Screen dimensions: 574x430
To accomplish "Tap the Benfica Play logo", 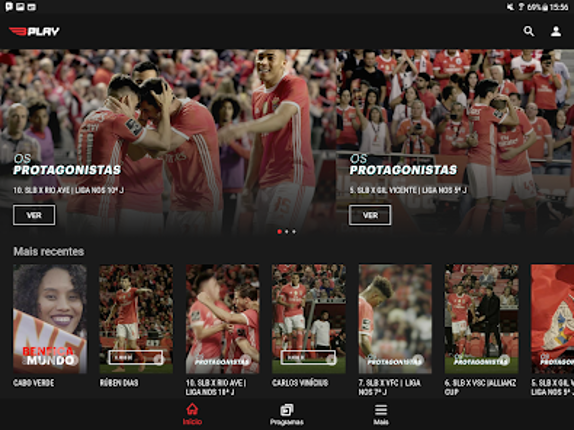I will [34, 31].
